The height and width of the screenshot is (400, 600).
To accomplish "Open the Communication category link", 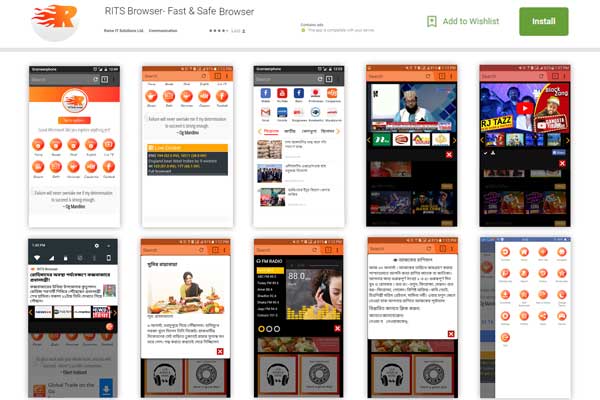I will 163,31.
